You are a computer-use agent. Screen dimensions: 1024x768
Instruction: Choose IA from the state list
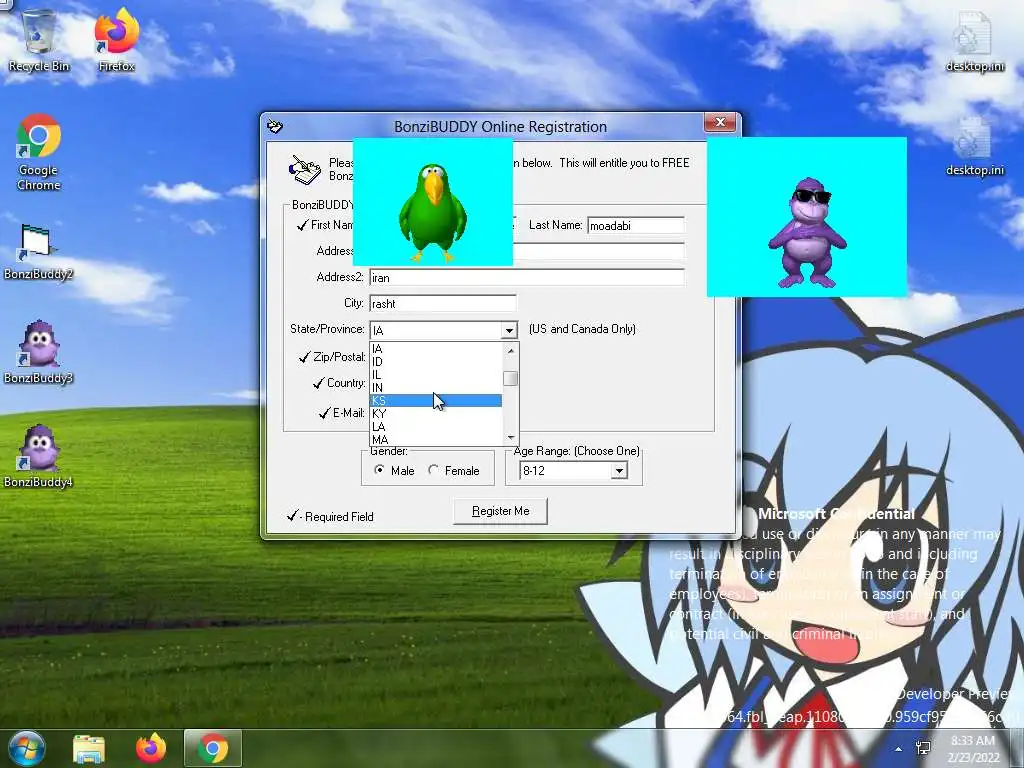(436, 349)
